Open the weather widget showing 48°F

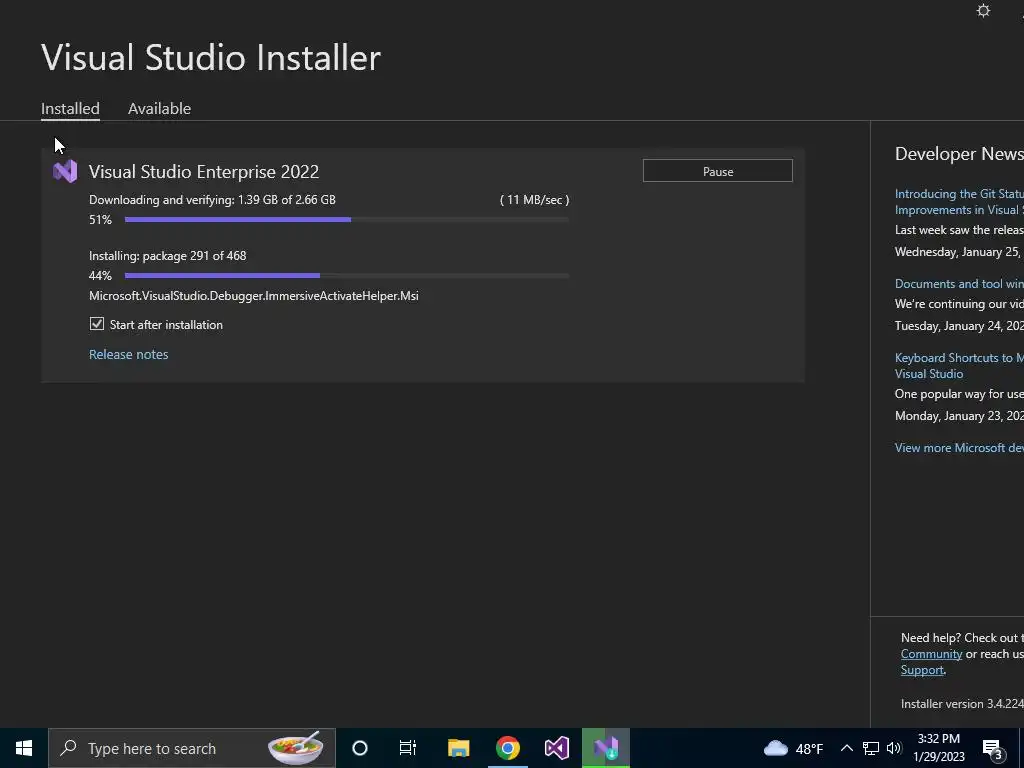tap(793, 748)
